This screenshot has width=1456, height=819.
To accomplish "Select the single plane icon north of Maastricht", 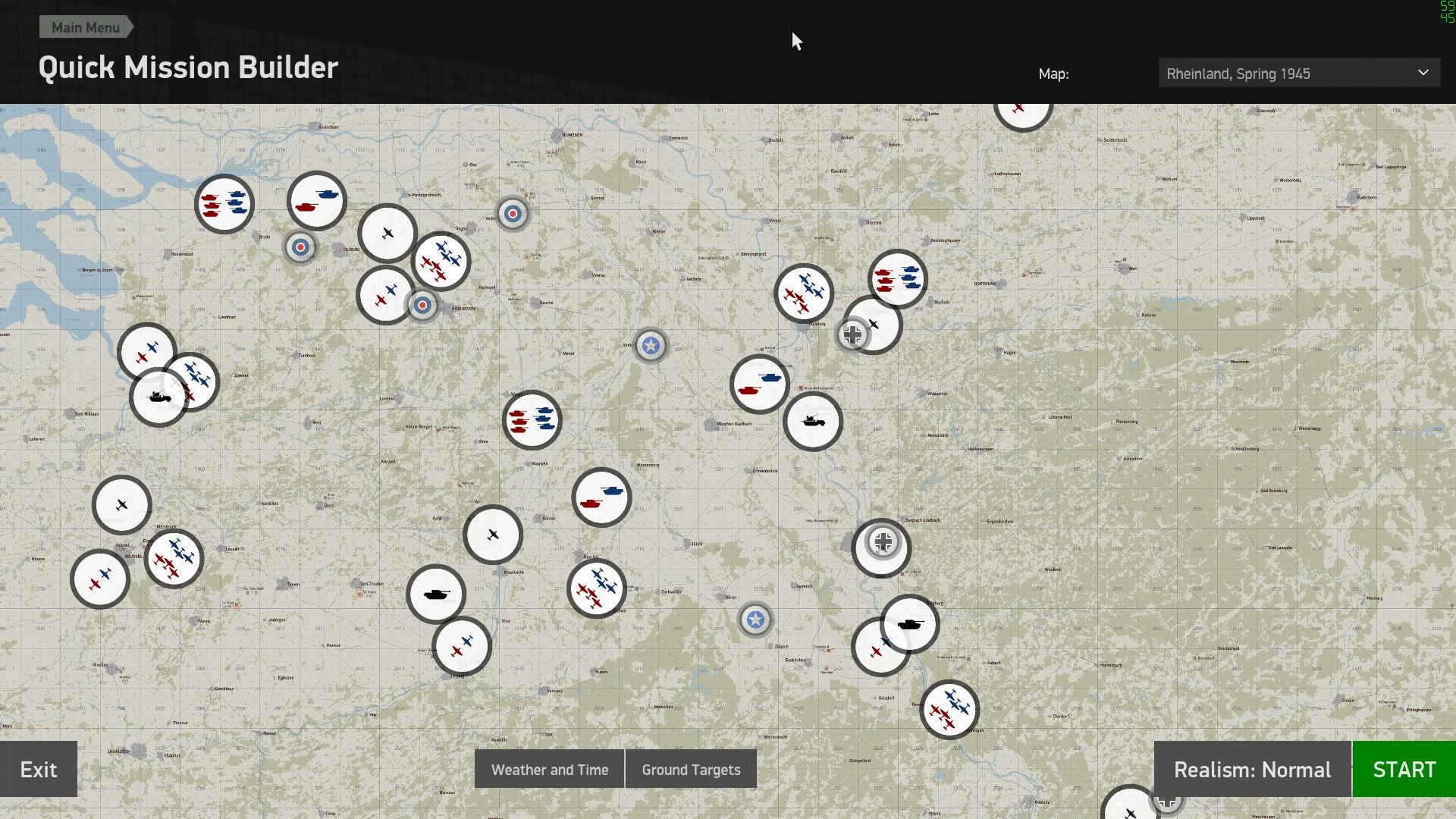I will coord(493,535).
